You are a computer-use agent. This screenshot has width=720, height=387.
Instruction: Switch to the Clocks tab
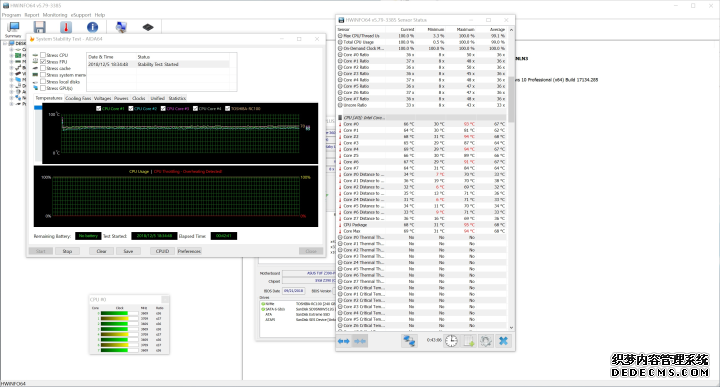click(x=139, y=98)
